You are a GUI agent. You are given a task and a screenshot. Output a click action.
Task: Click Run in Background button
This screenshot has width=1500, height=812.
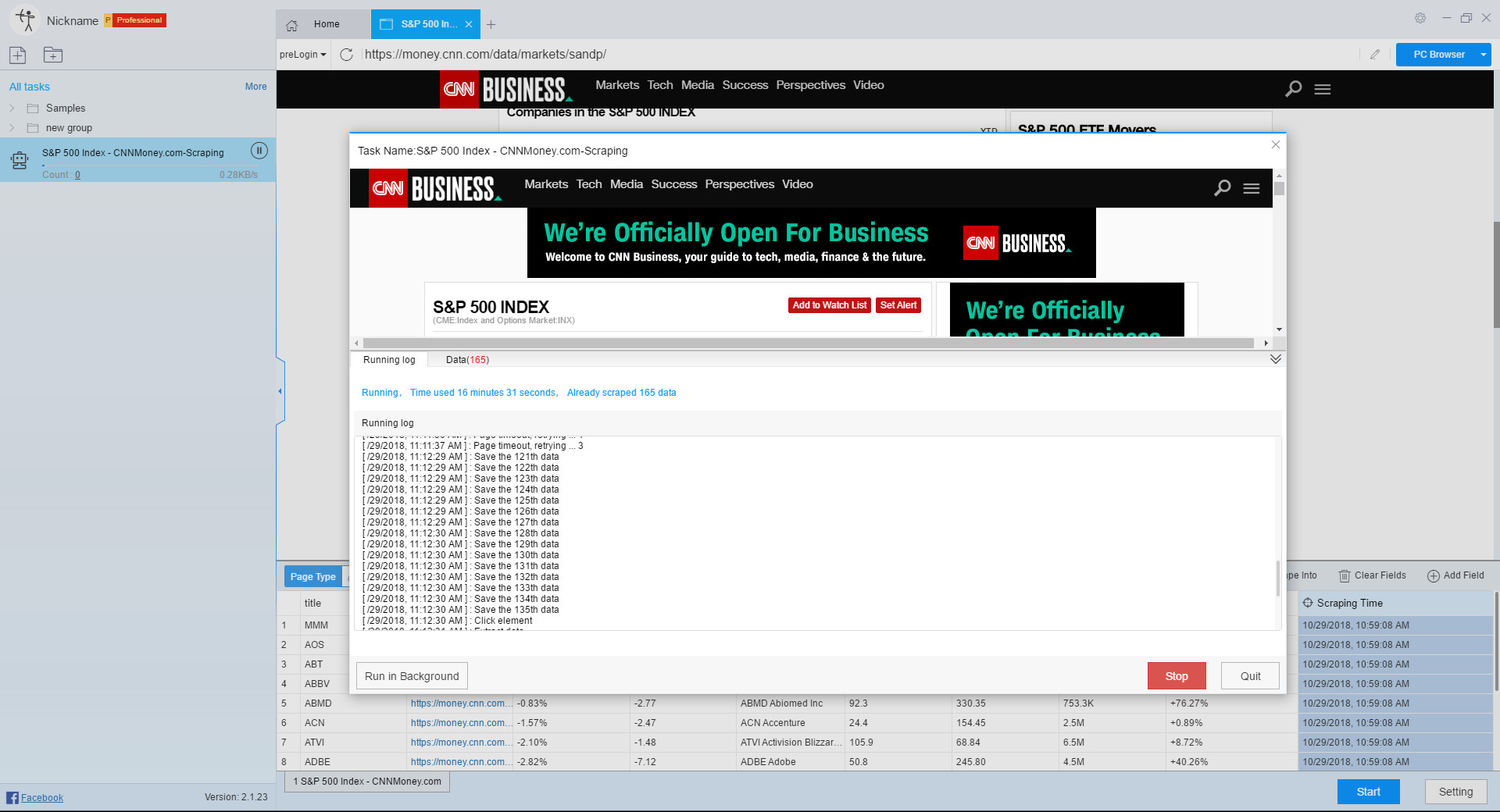click(x=412, y=676)
